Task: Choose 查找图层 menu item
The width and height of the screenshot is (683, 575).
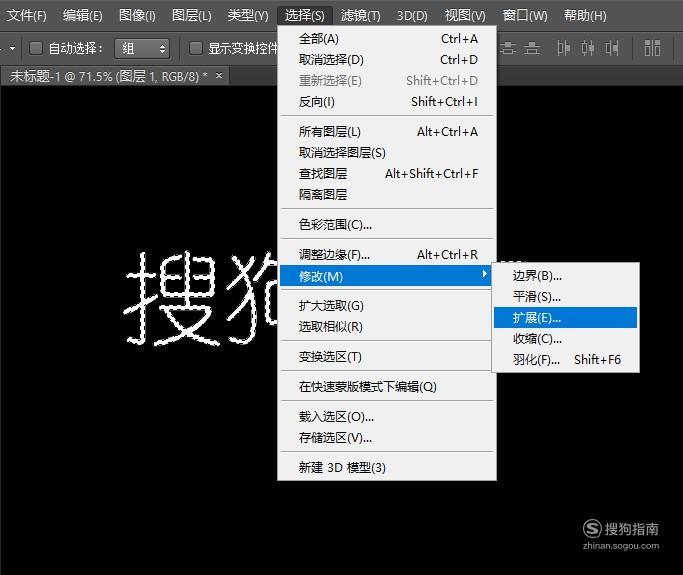Action: pos(387,173)
